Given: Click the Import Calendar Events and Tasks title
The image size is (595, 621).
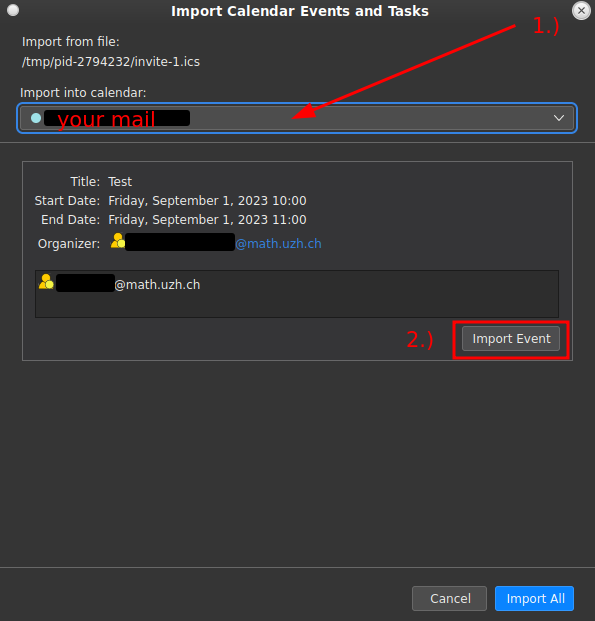Looking at the screenshot, I should click(x=300, y=11).
